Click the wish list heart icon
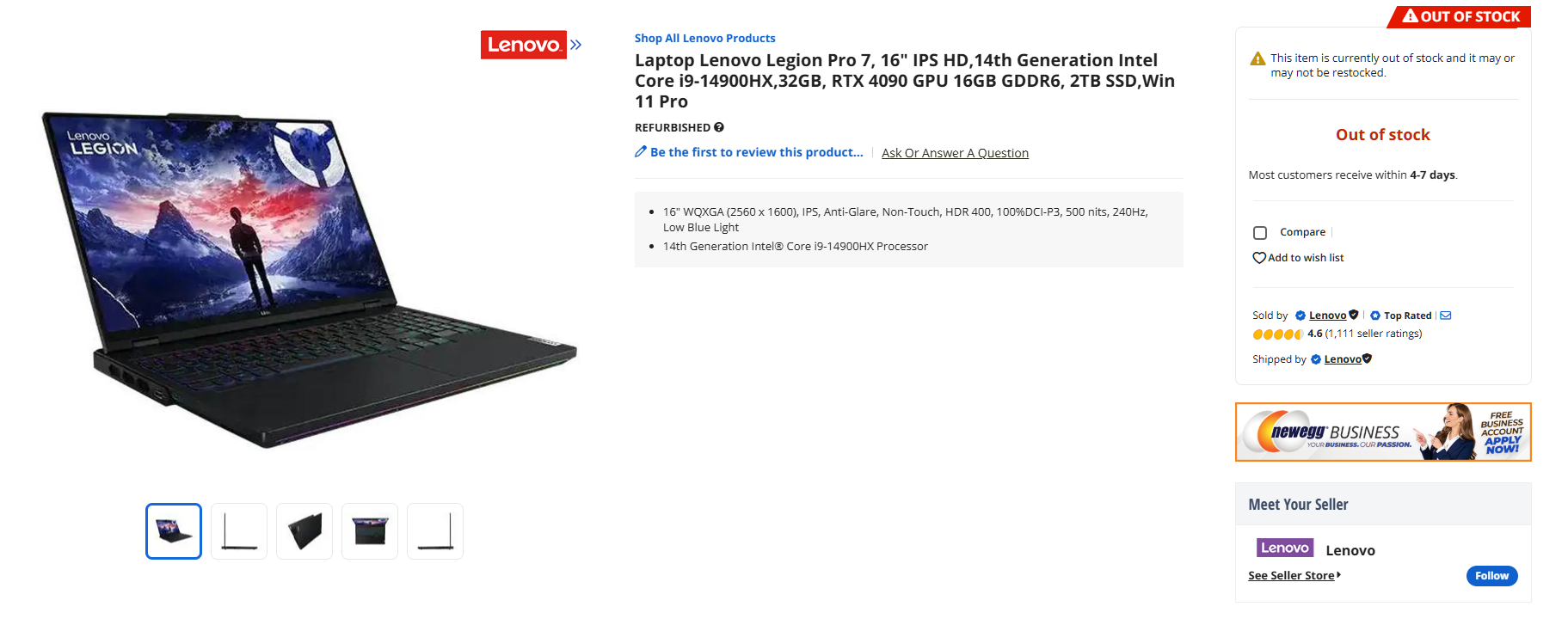Image resolution: width=1568 pixels, height=625 pixels. coord(1259,258)
